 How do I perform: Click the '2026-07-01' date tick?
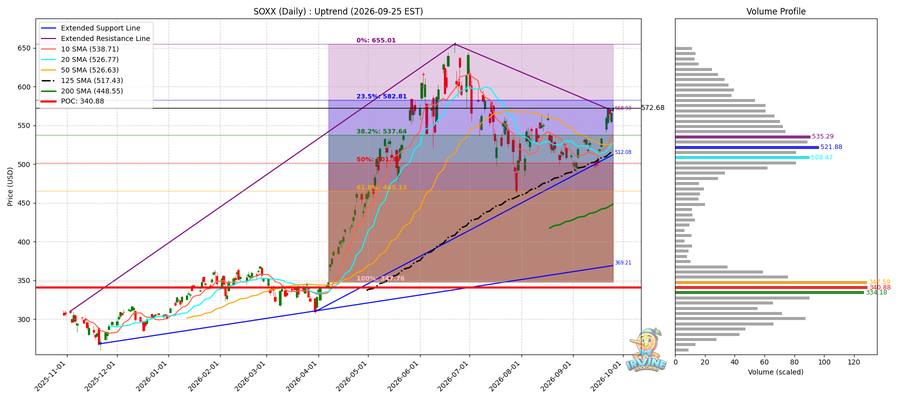[x=455, y=375]
